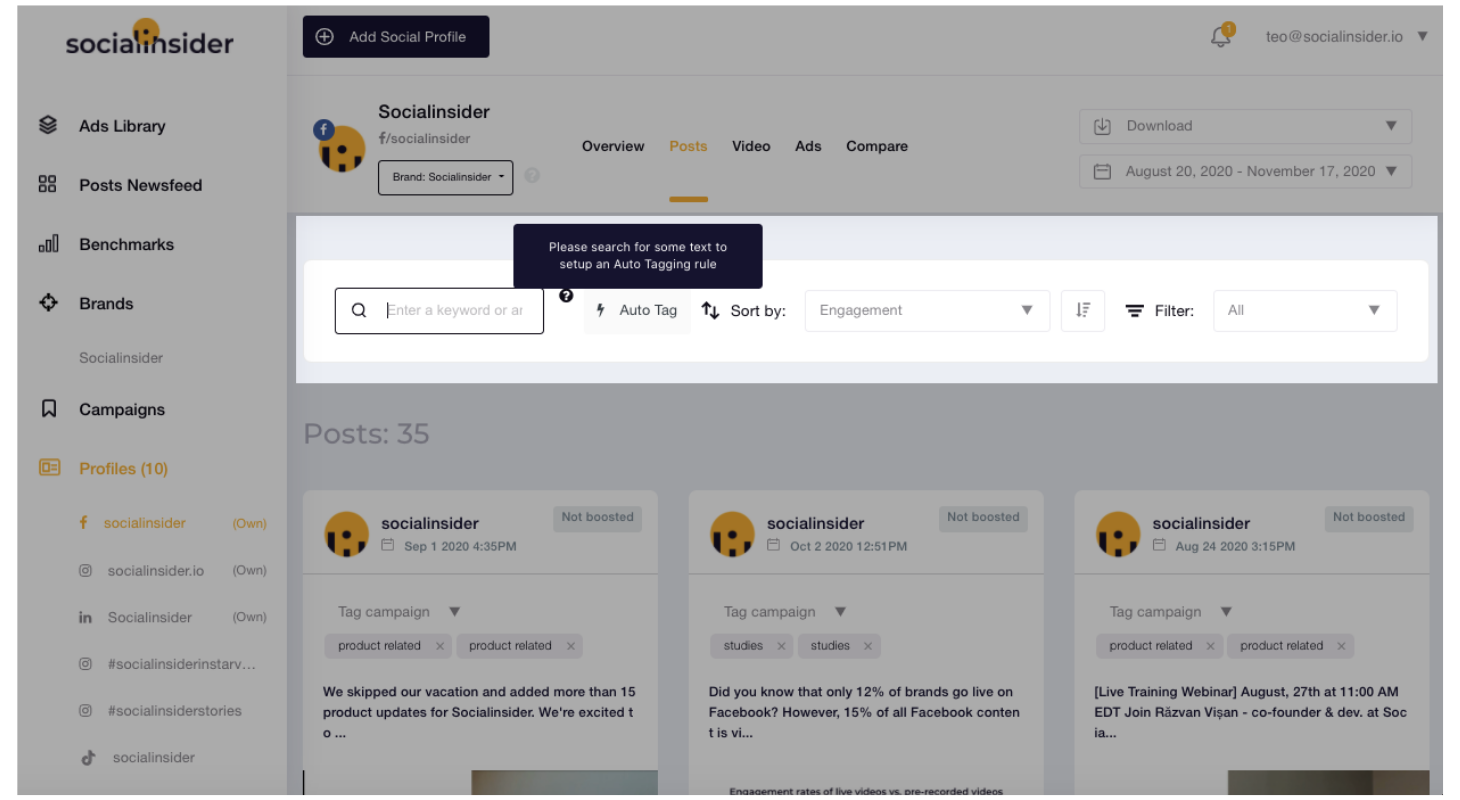Open the Download dropdown

pyautogui.click(x=1245, y=126)
